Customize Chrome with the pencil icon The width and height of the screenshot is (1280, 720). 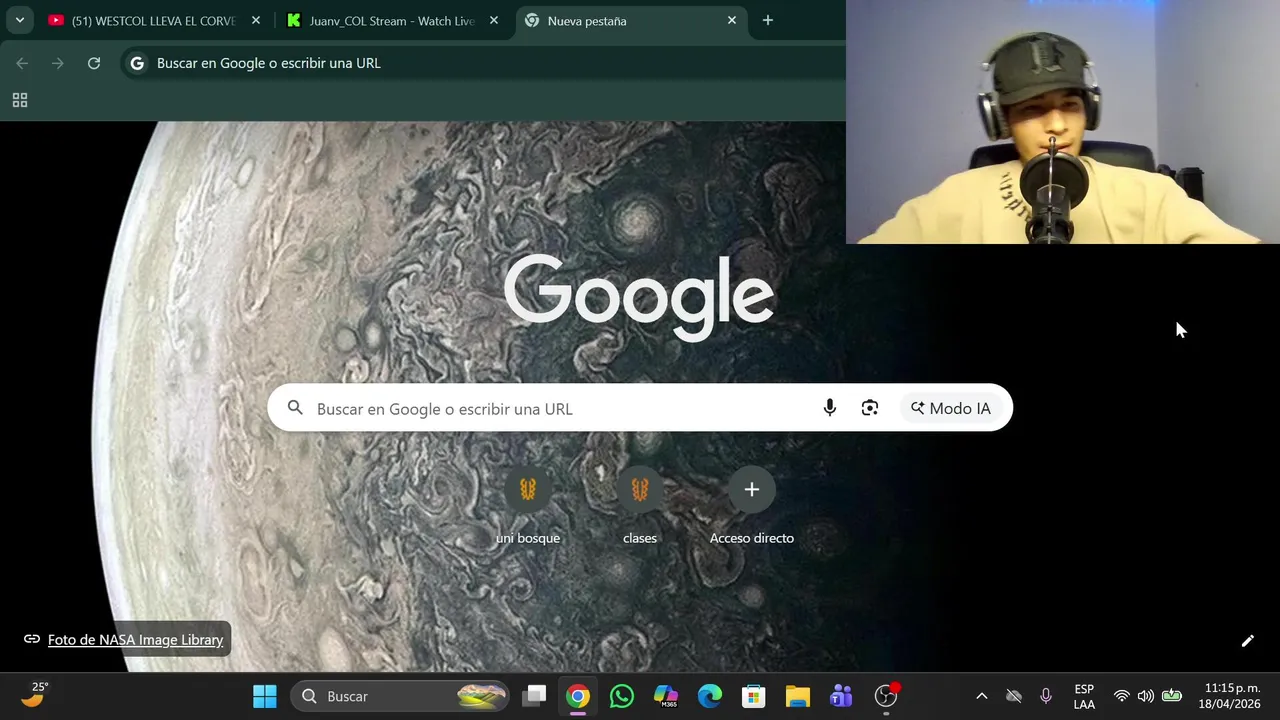click(x=1247, y=641)
